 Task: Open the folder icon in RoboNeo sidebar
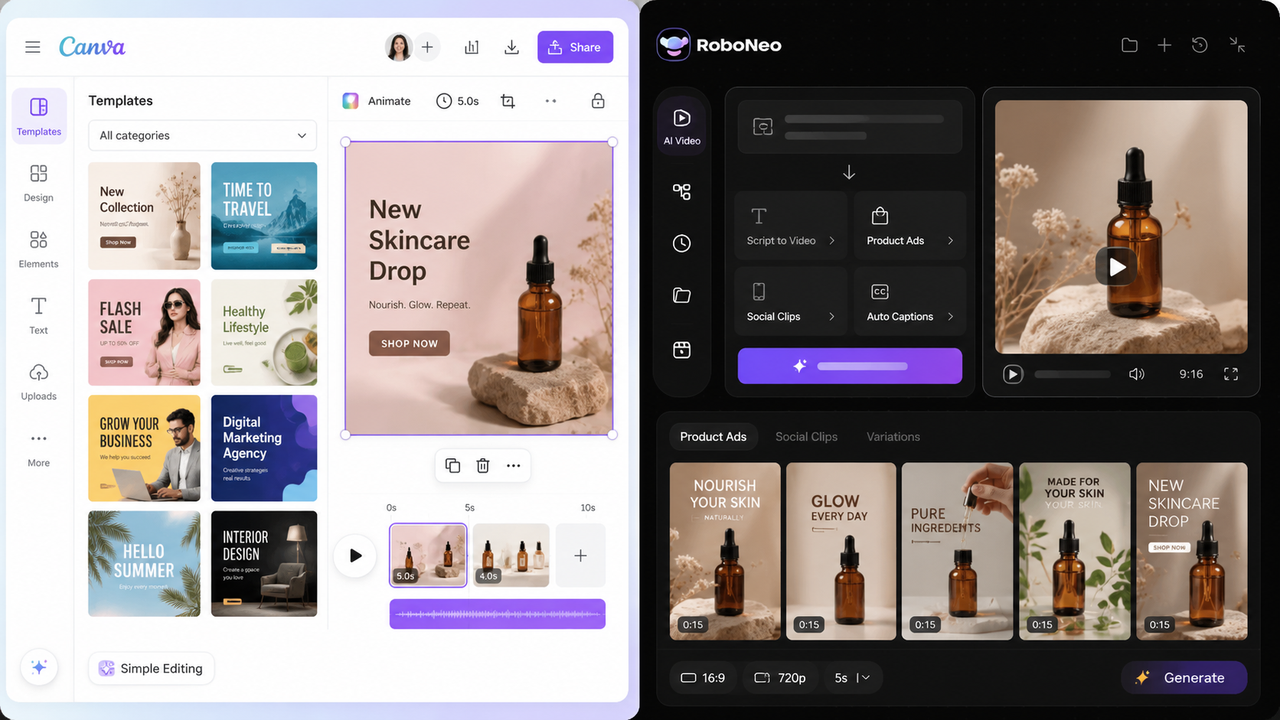pyautogui.click(x=682, y=295)
